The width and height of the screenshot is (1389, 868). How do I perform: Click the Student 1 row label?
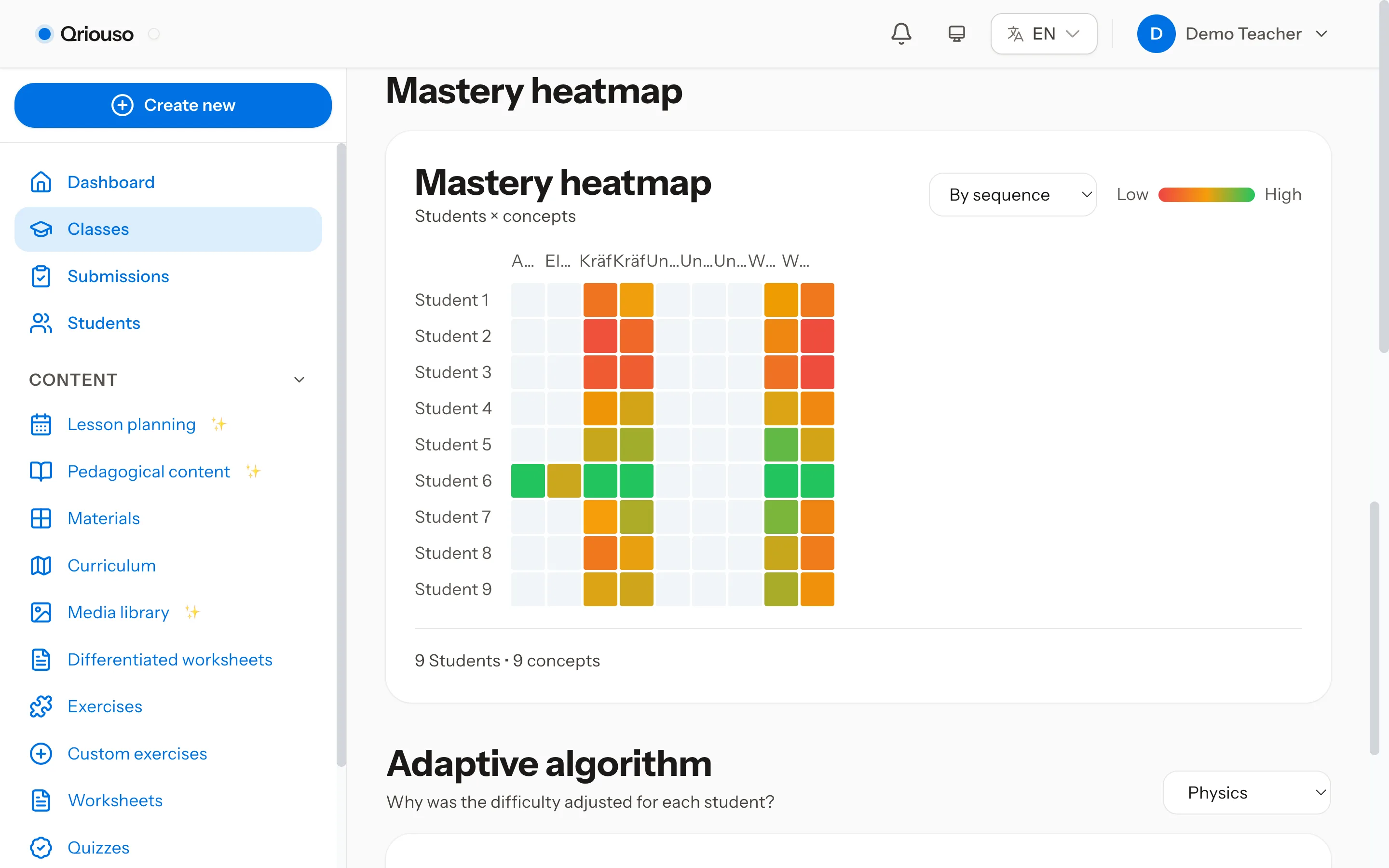(452, 299)
